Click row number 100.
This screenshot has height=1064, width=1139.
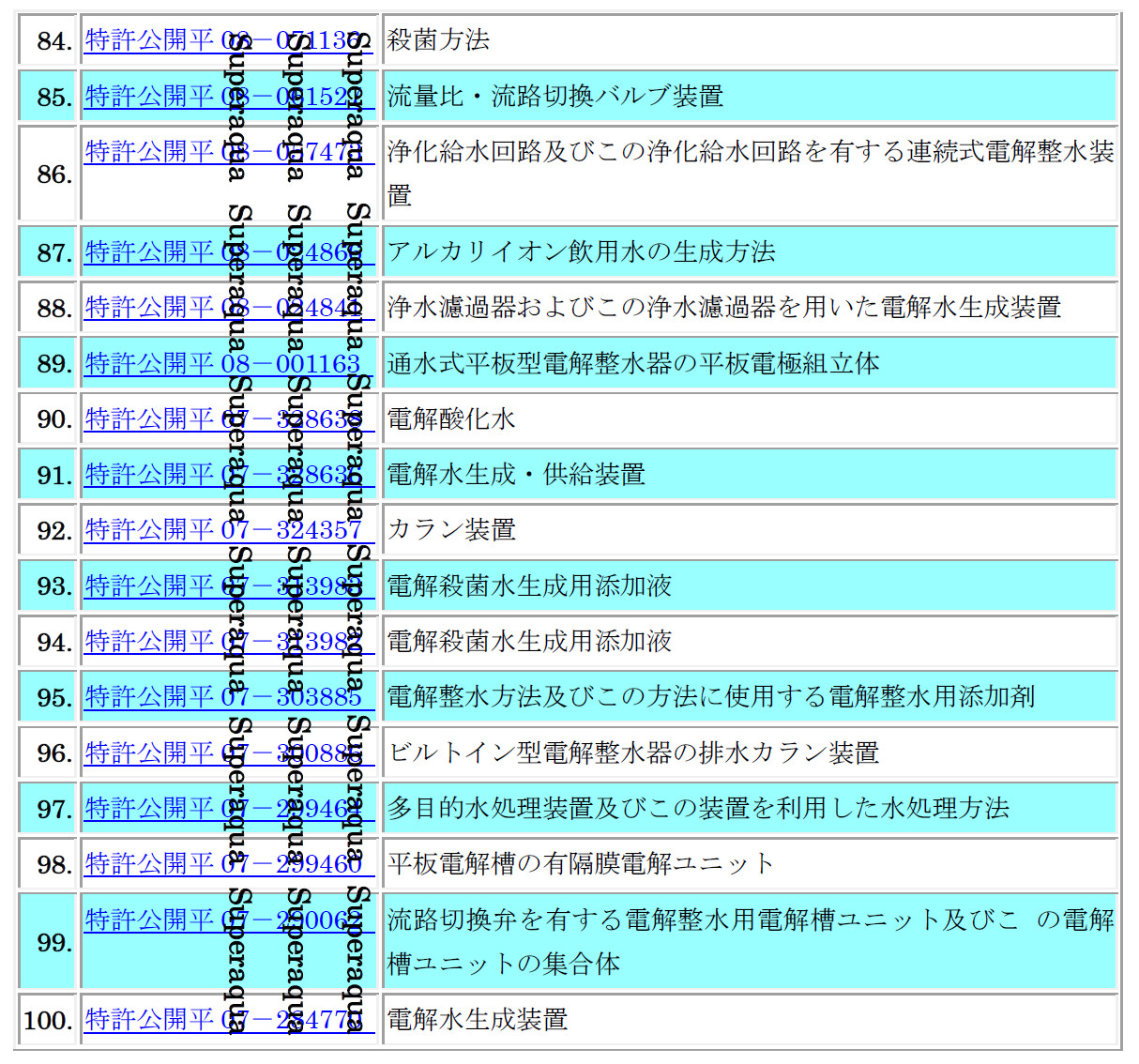tap(49, 1021)
